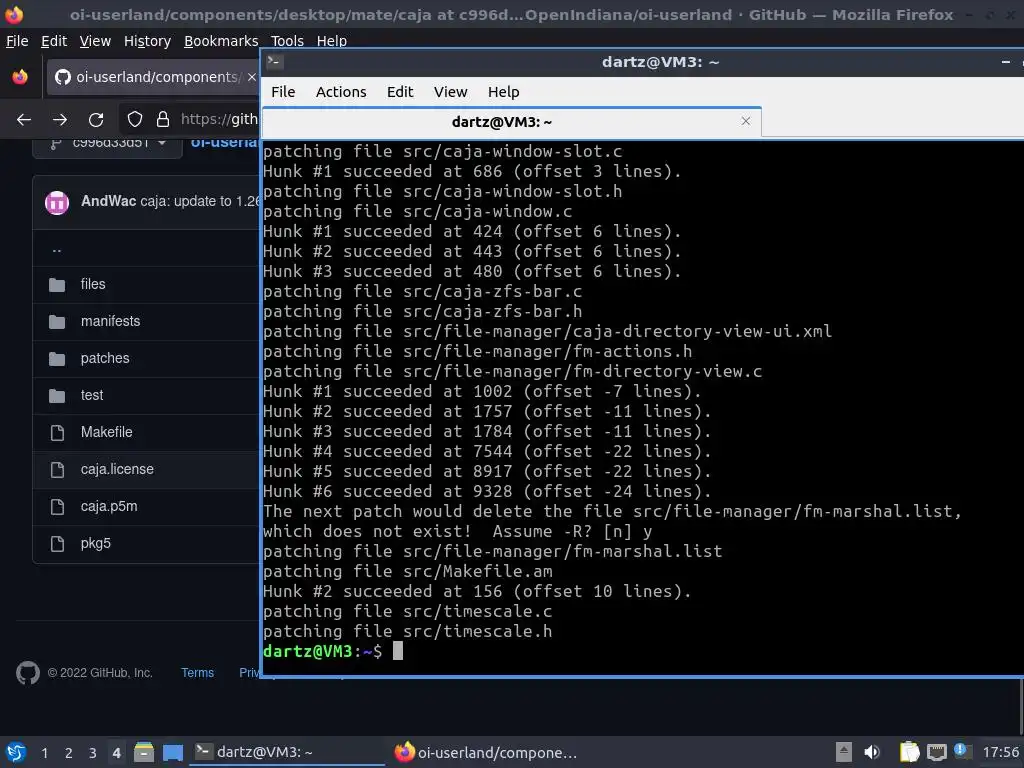This screenshot has height=768, width=1024.
Task: Open the Firefox File menu
Action: coord(17,41)
